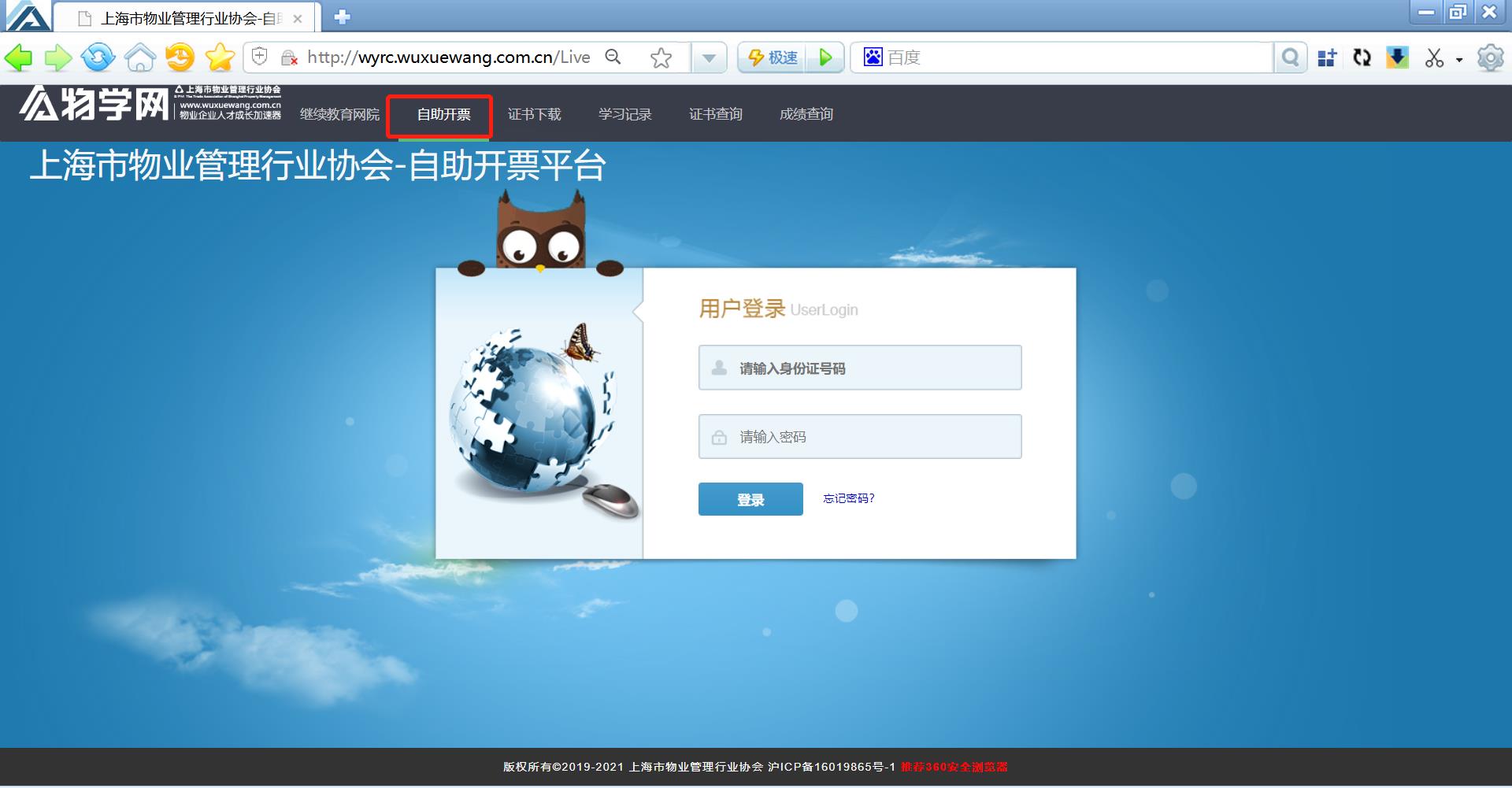The width and height of the screenshot is (1512, 788).
Task: Click the extensions grid-plus icon
Action: (1327, 57)
